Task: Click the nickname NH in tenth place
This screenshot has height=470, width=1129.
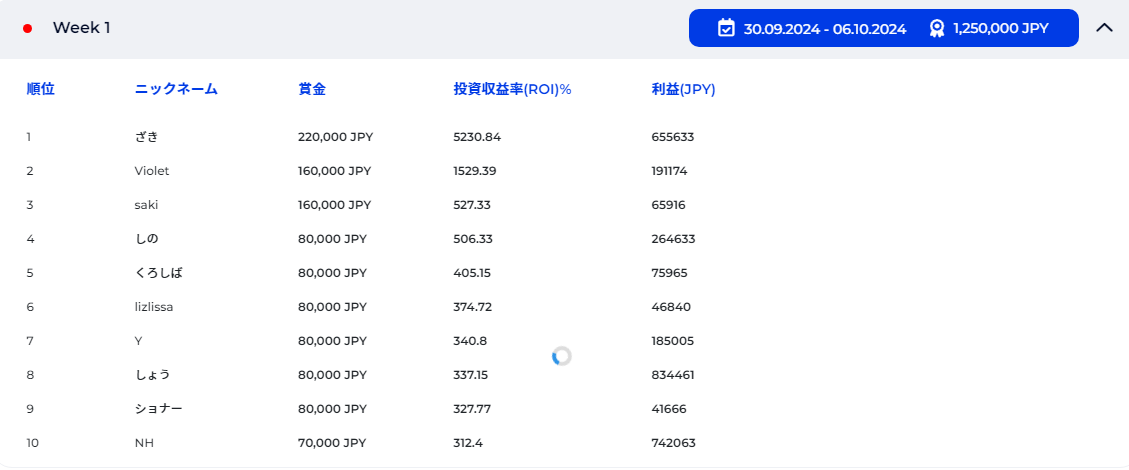Action: 144,443
